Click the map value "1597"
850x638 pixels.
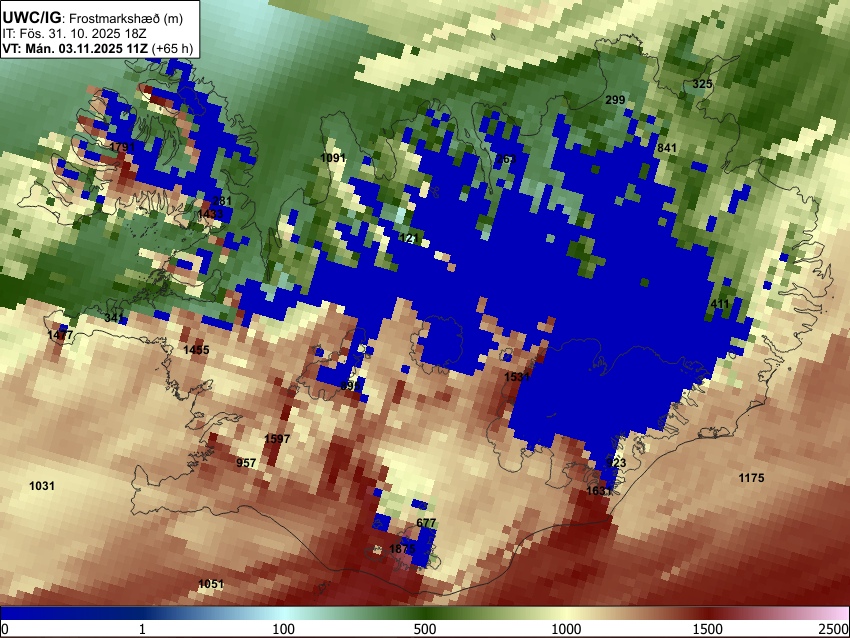coord(277,439)
